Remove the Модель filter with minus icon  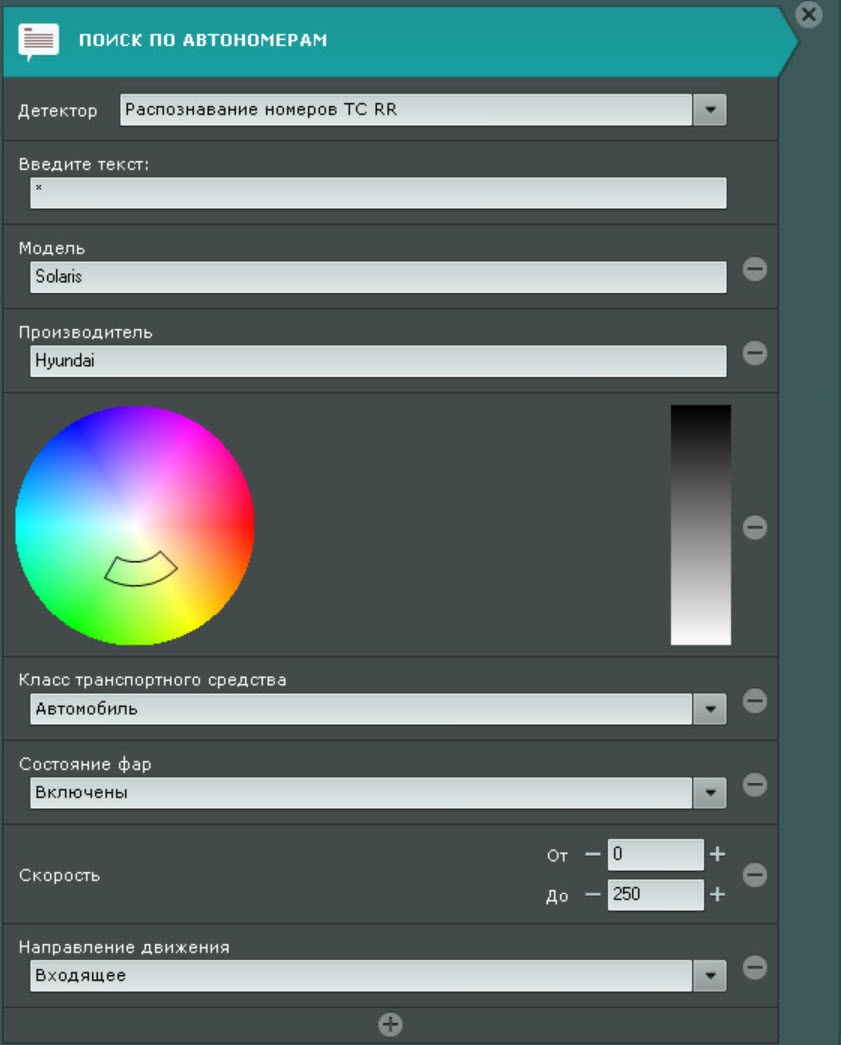pos(755,269)
